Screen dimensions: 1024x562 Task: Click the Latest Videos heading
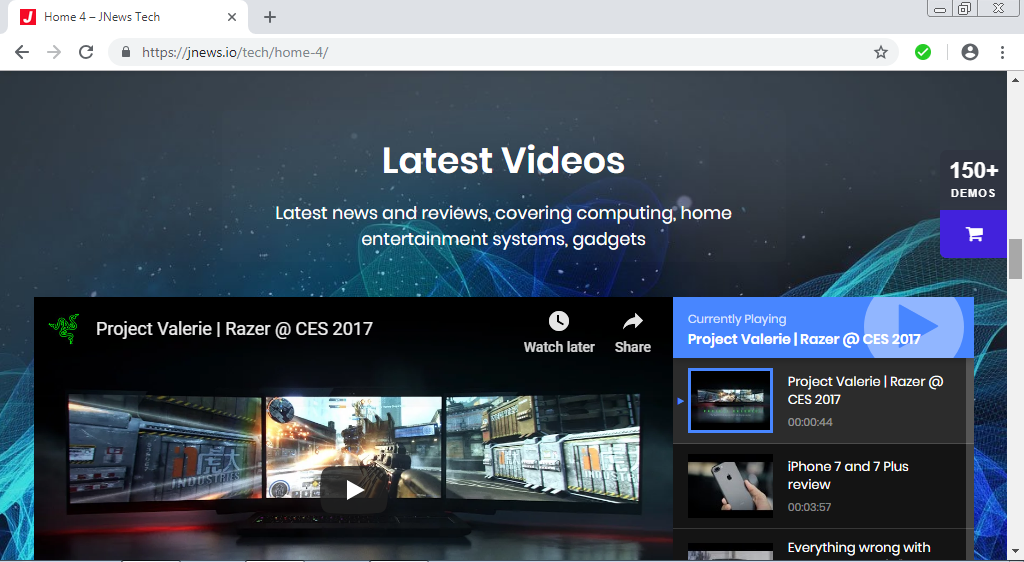click(x=503, y=161)
